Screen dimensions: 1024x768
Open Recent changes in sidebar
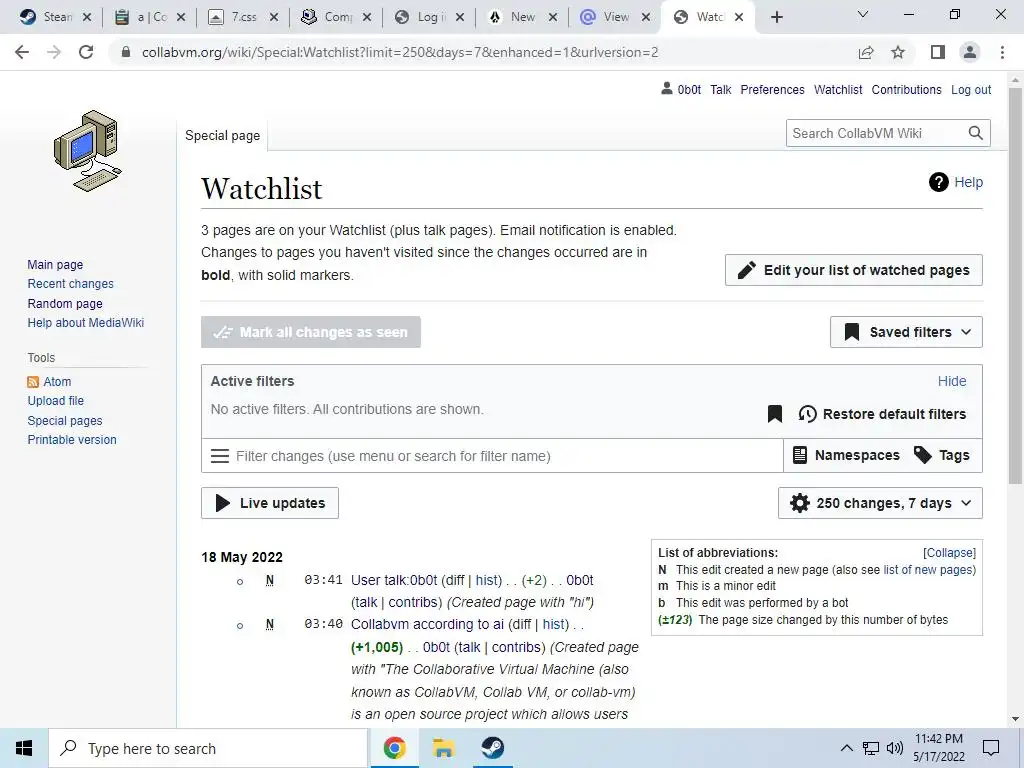tap(71, 283)
